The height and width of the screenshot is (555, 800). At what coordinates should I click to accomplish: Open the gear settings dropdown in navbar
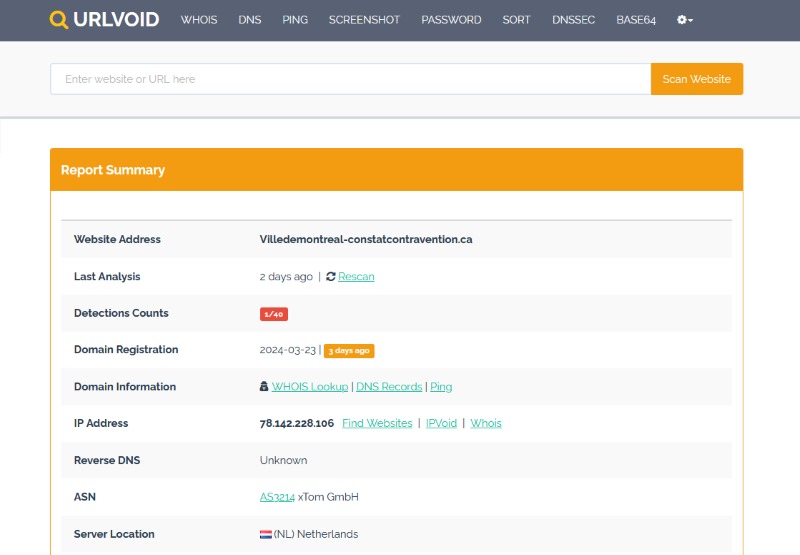click(x=685, y=20)
